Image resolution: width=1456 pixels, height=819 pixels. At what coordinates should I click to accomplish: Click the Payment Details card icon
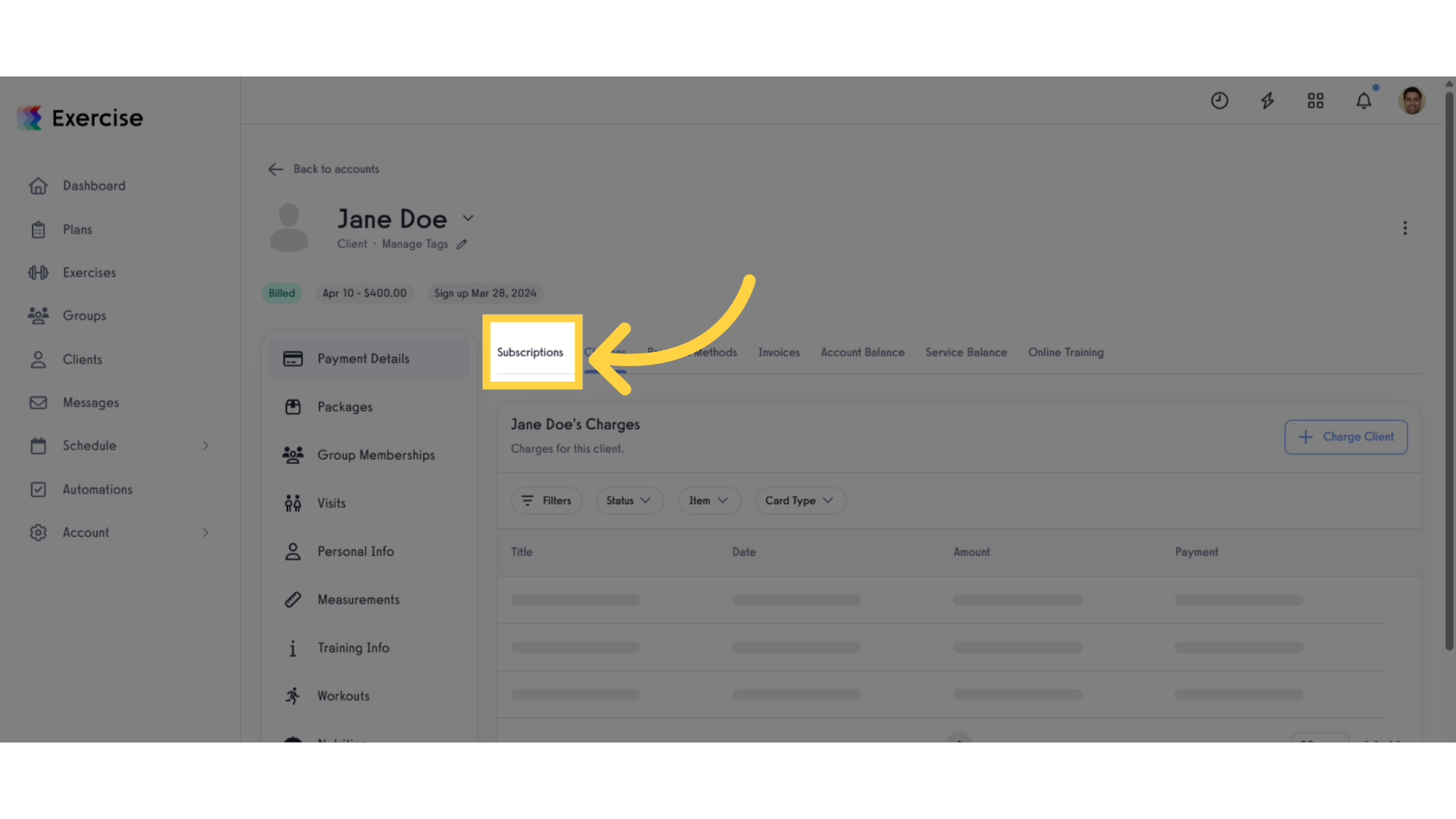293,359
